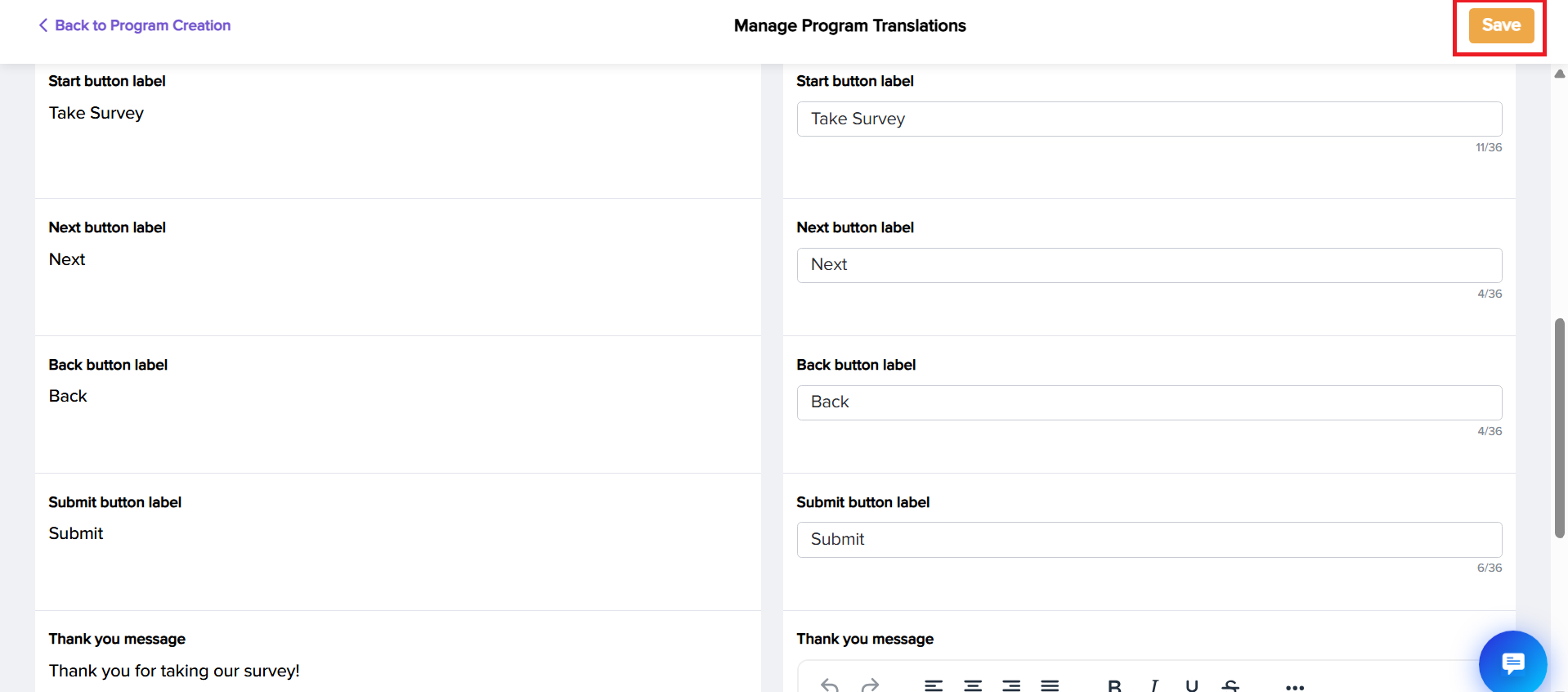Toggle underline formatting in editor
This screenshot has height=692, width=1568.
pos(1192,685)
